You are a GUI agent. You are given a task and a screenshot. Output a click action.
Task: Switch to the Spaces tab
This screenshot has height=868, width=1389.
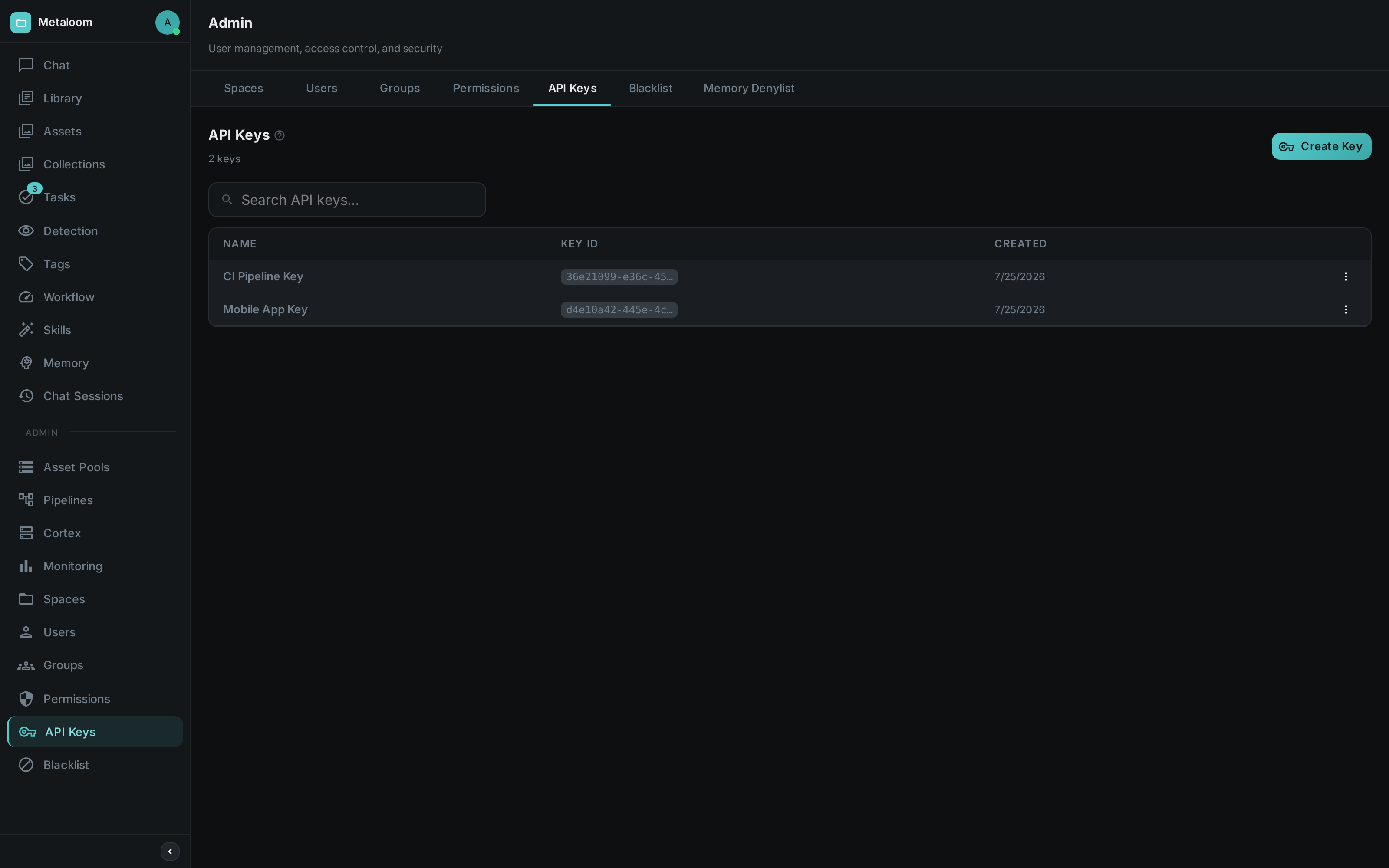pyautogui.click(x=244, y=89)
